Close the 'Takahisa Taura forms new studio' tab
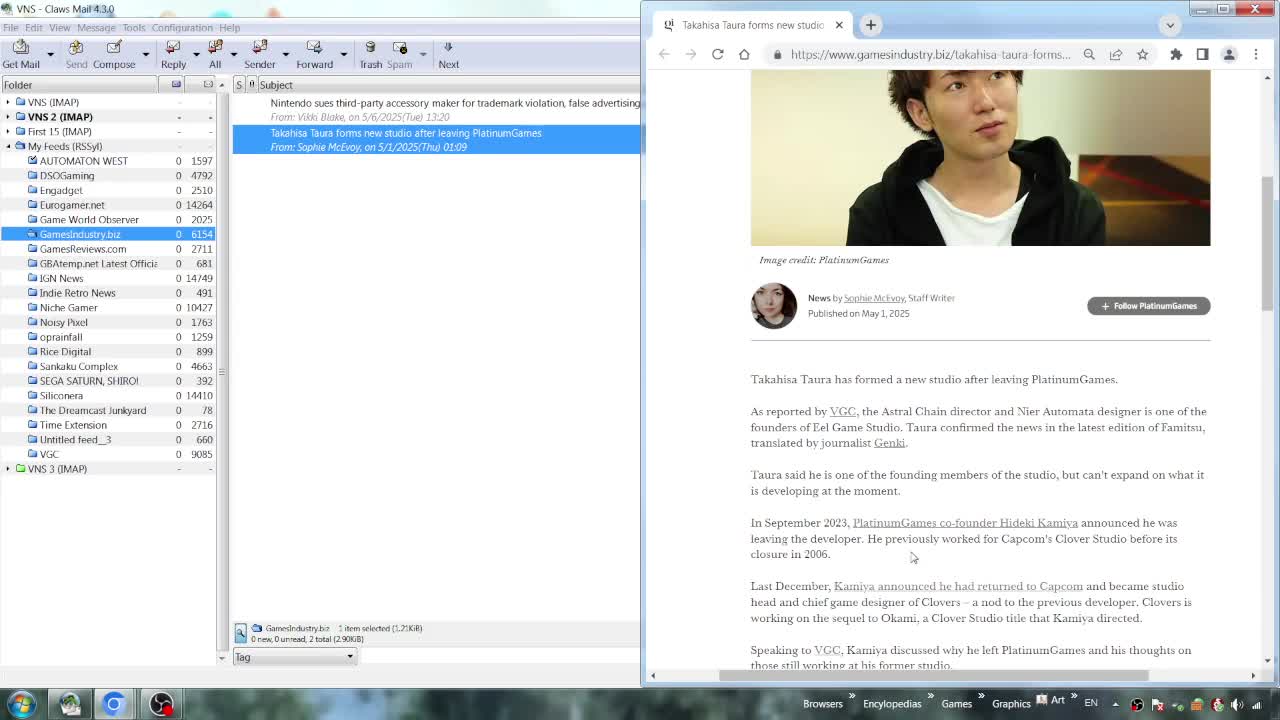This screenshot has width=1280, height=720. pos(839,25)
